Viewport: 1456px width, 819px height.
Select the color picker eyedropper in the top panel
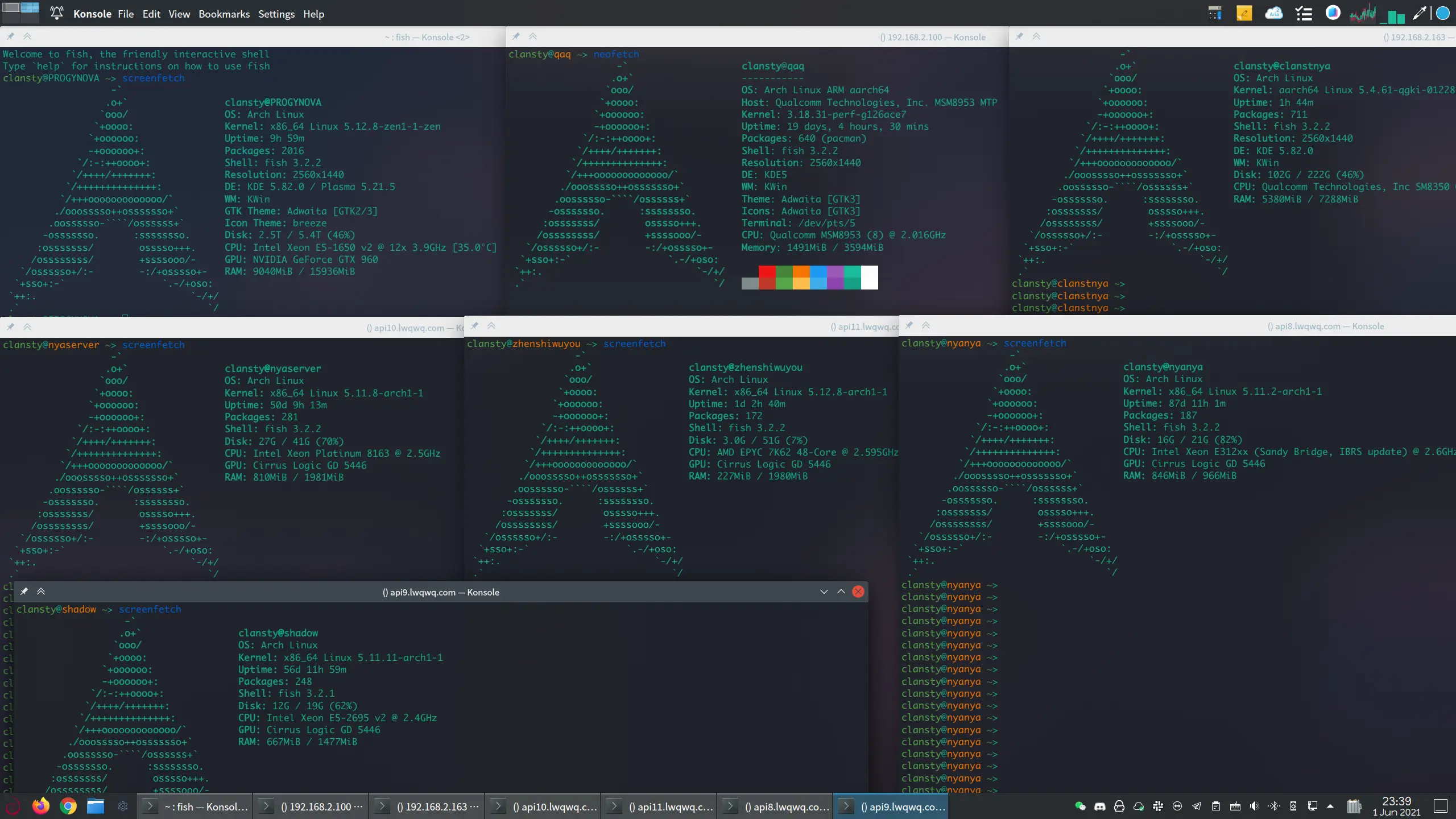coord(1419,13)
